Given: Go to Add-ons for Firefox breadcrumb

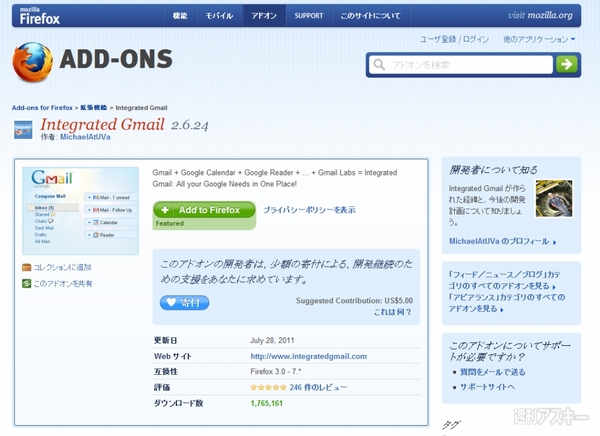Looking at the screenshot, I should click(x=42, y=108).
